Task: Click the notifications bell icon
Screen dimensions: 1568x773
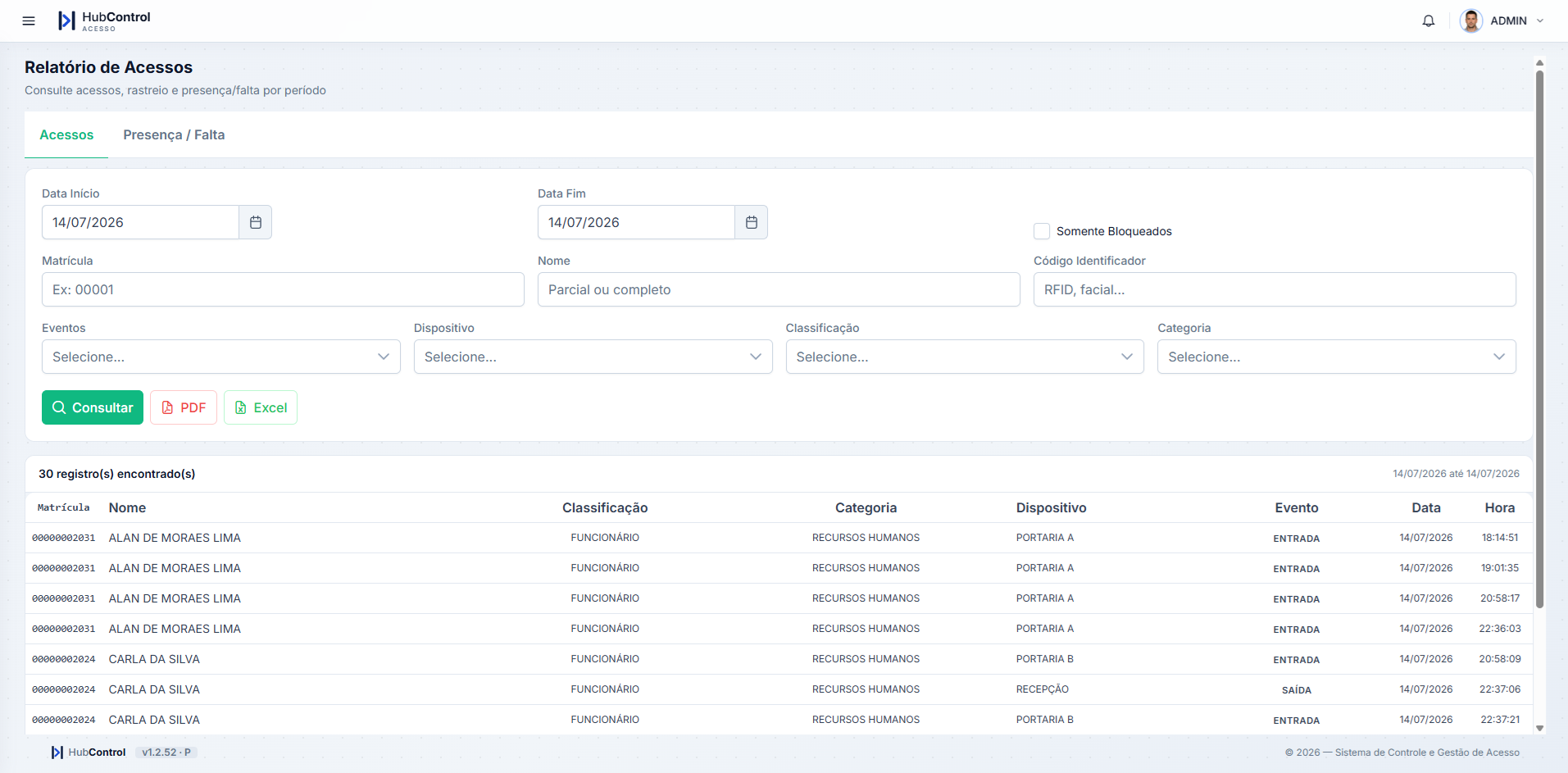Action: (x=1429, y=20)
